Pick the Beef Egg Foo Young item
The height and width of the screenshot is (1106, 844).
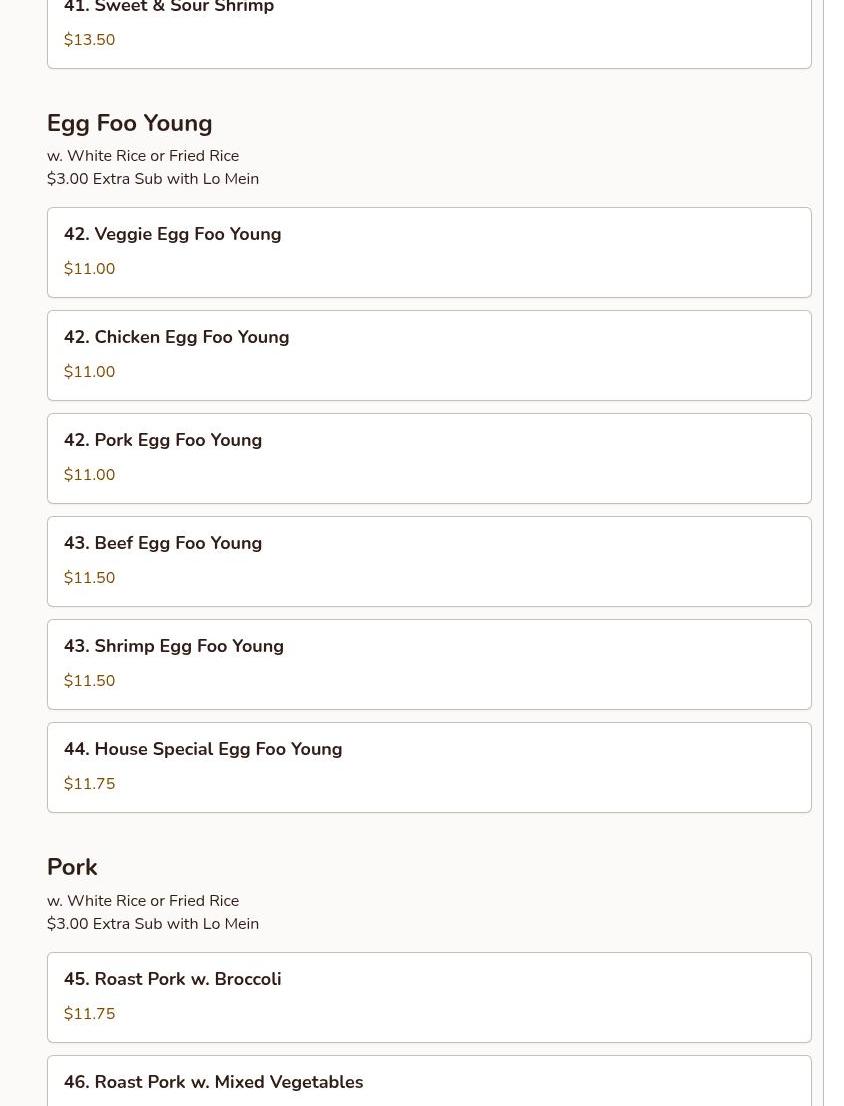coord(428,561)
